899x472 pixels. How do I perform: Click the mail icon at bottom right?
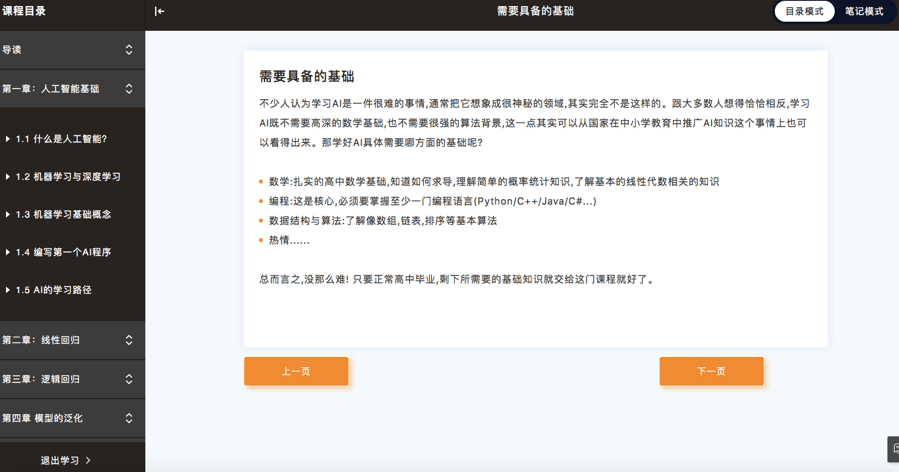[893, 449]
